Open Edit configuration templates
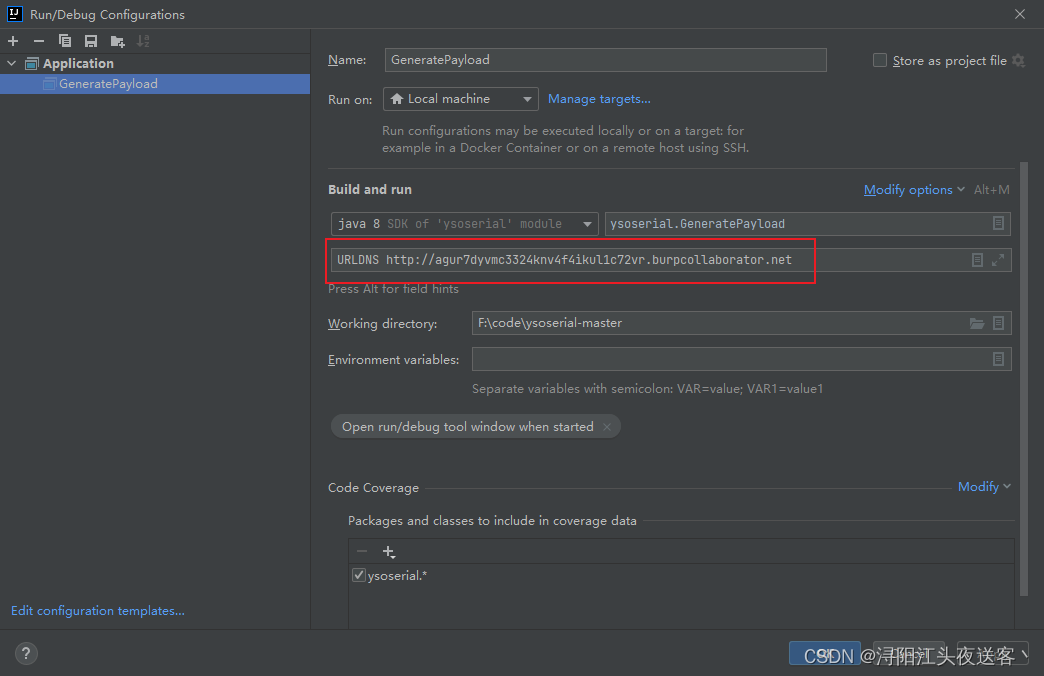The width and height of the screenshot is (1044, 676). tap(98, 611)
